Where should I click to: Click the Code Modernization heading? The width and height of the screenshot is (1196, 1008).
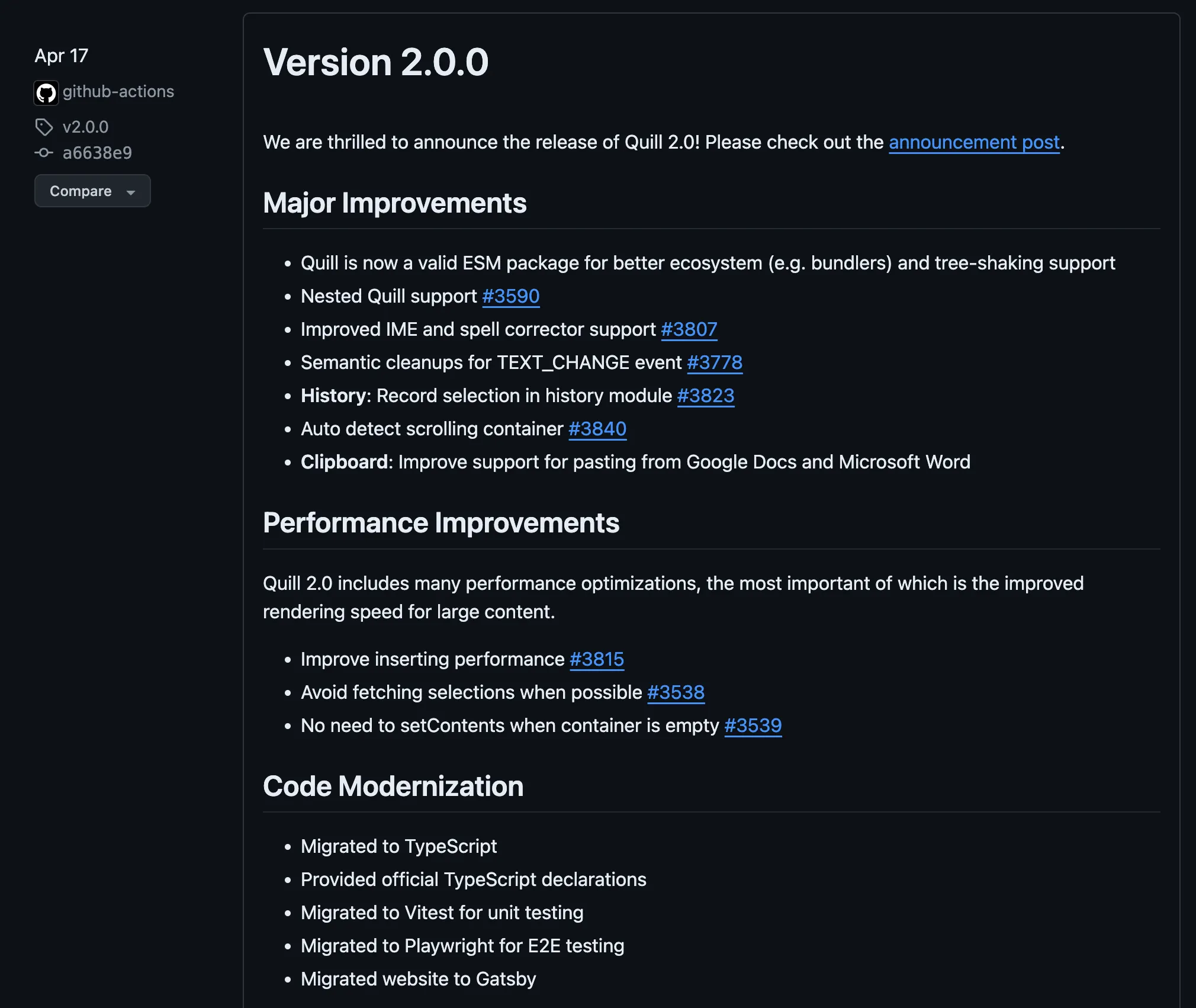tap(393, 787)
